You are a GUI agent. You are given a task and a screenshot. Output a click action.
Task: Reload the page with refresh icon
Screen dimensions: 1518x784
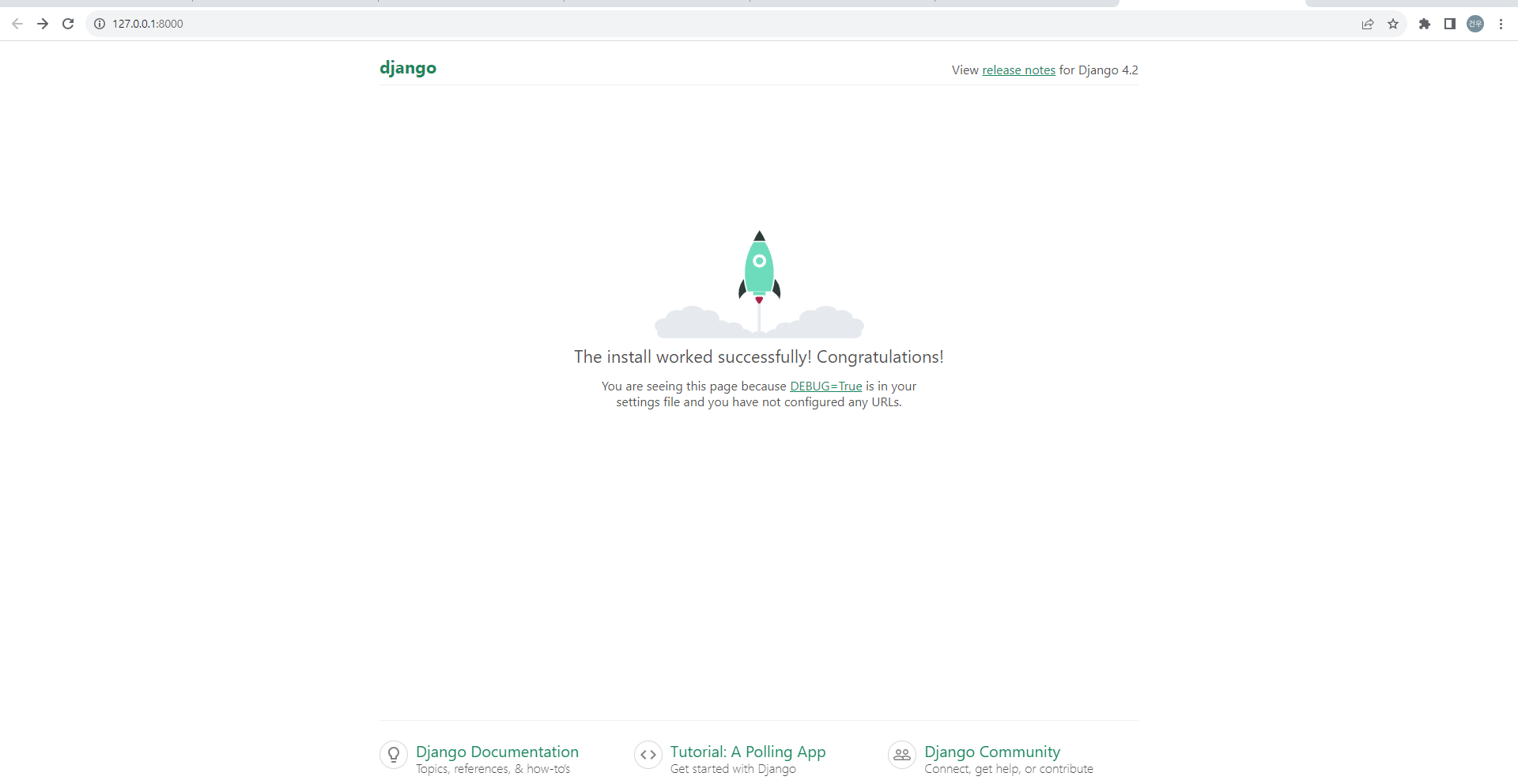[68, 24]
